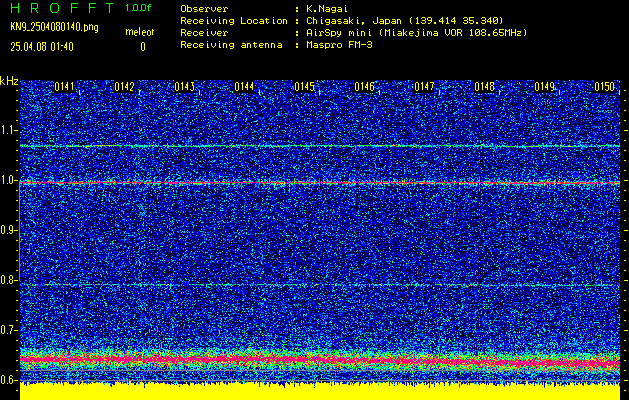Click the observer name K.Nagai
629x400 pixels.
(x=327, y=9)
